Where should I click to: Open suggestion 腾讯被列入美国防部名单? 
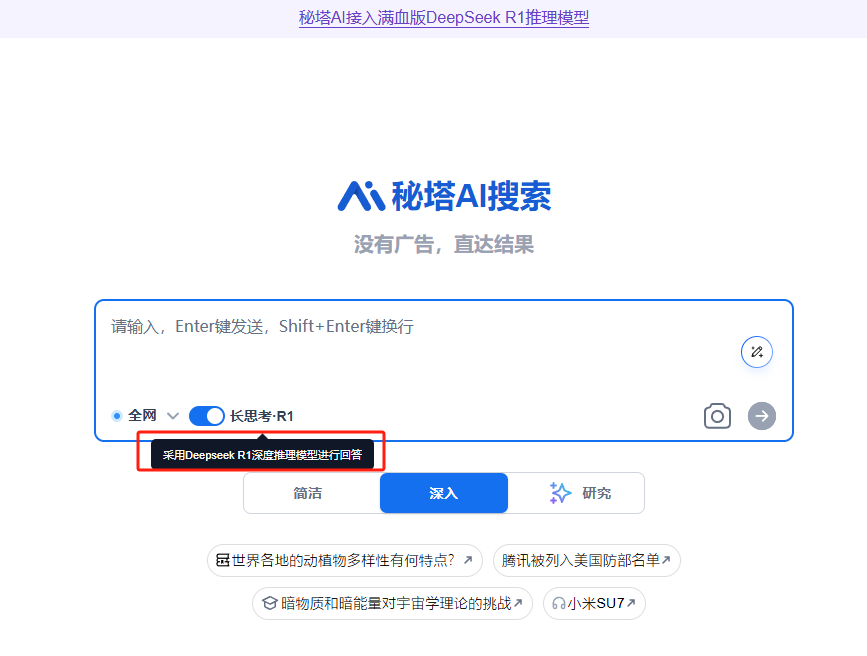point(586,560)
